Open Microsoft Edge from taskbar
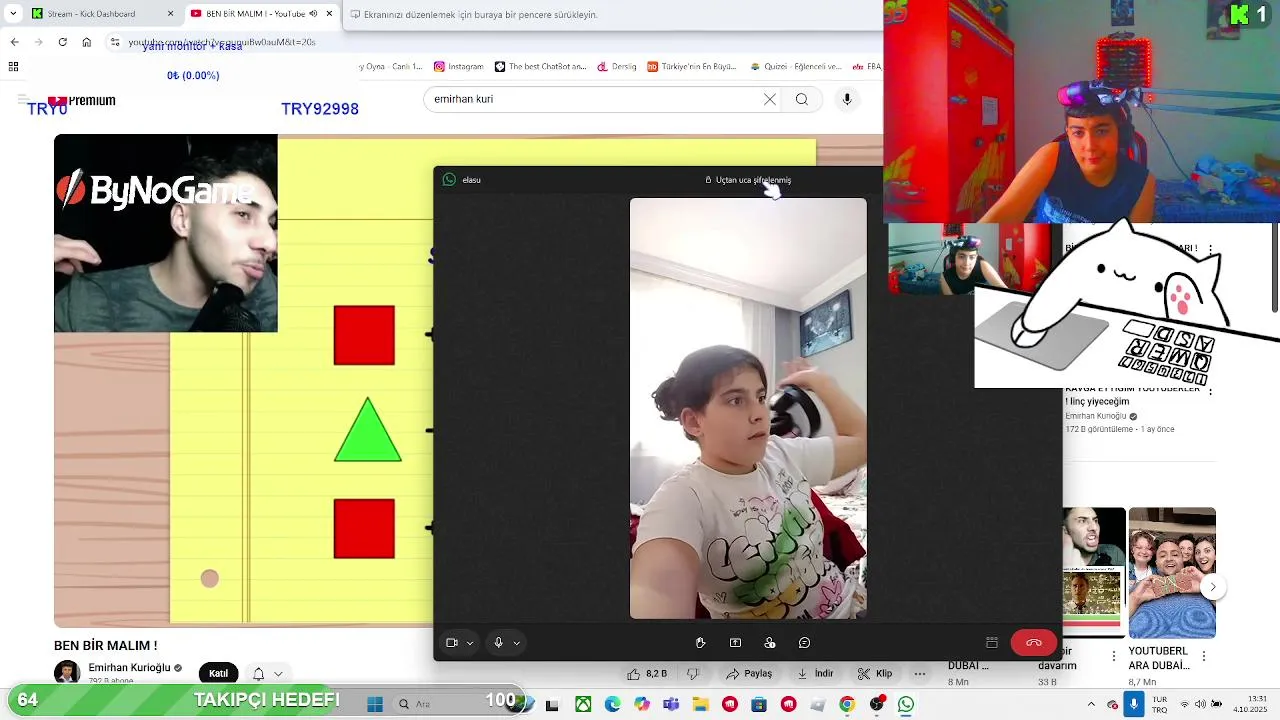Viewport: 1280px width, 720px height. (612, 704)
